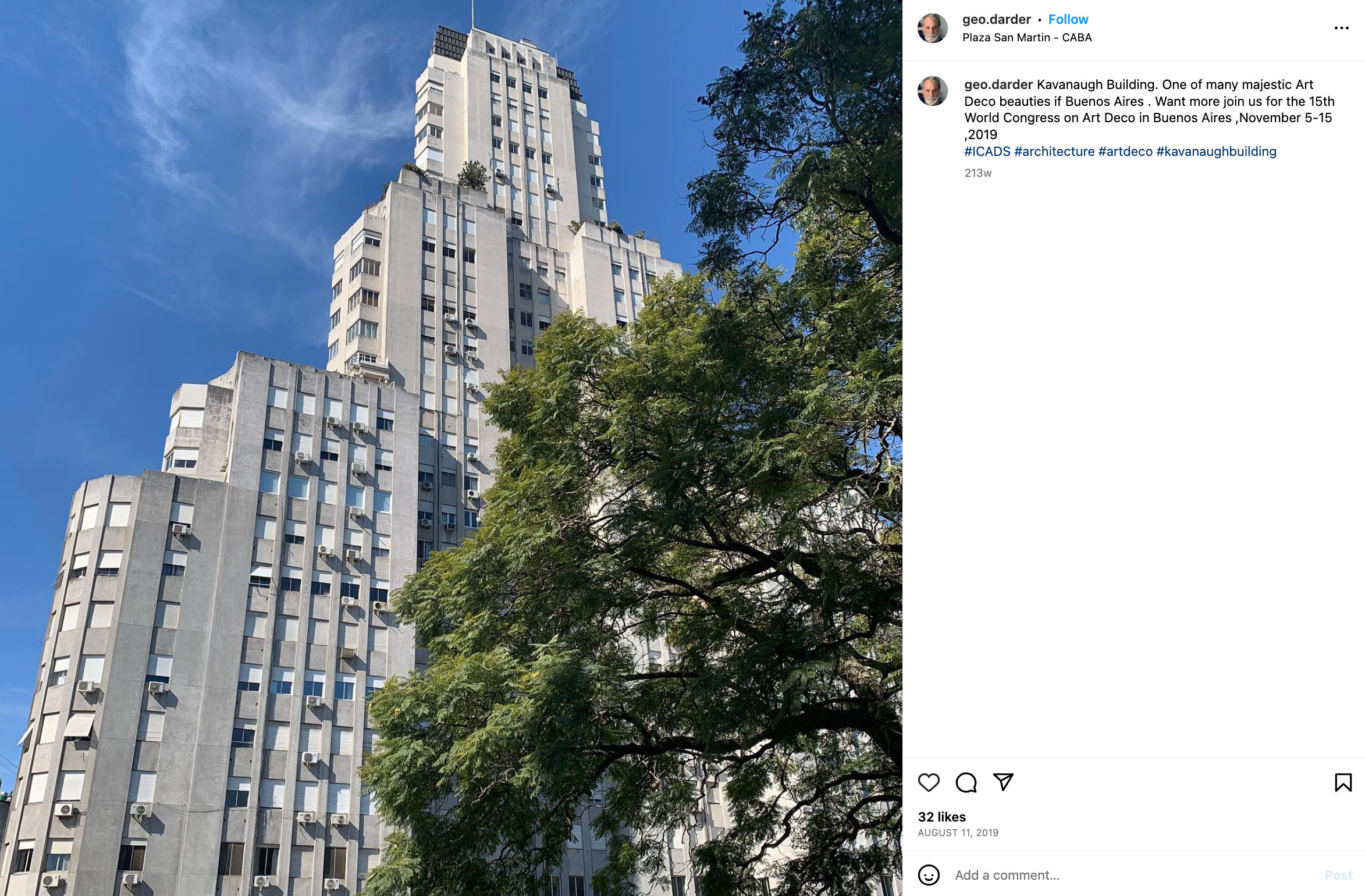Image resolution: width=1365 pixels, height=896 pixels.
Task: Share the post with paper plane icon
Action: point(1003,782)
